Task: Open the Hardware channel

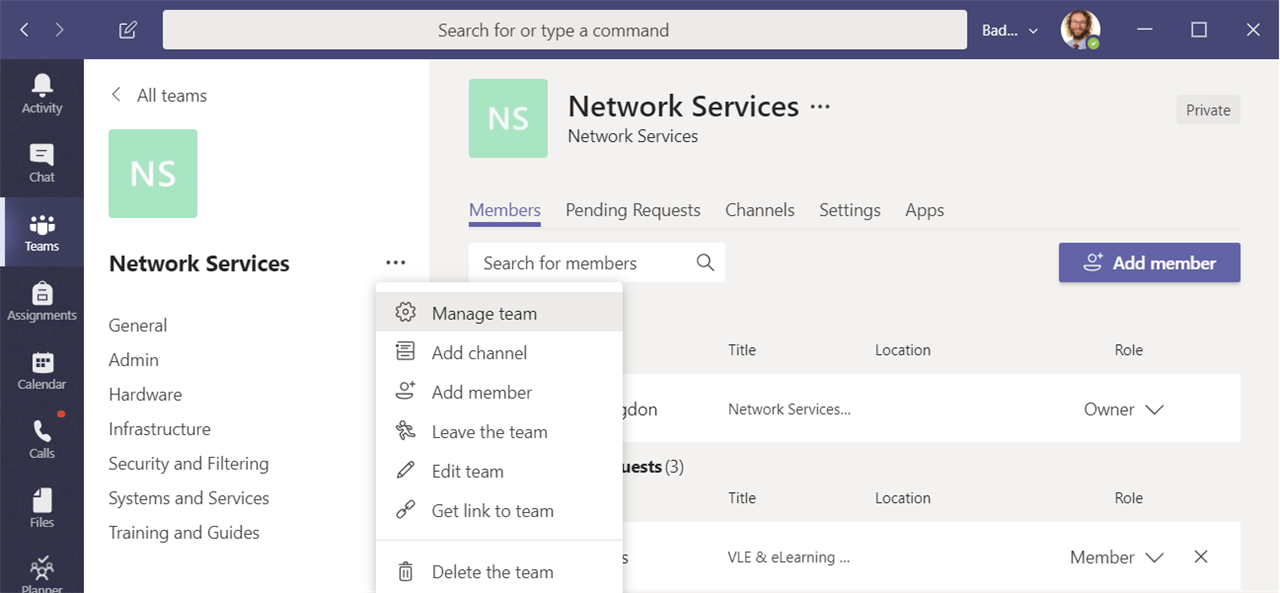Action: 145,394
